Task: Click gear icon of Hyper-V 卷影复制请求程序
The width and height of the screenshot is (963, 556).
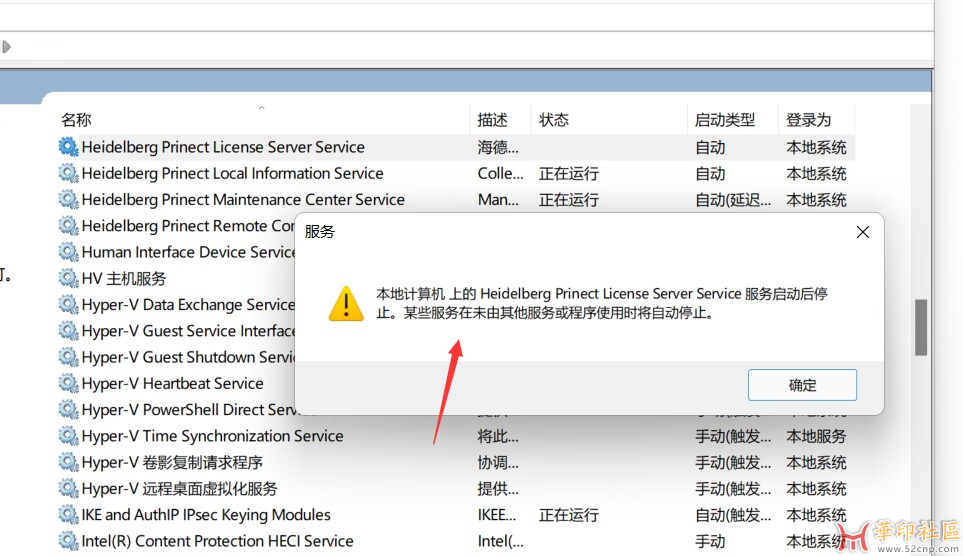Action: [x=68, y=462]
